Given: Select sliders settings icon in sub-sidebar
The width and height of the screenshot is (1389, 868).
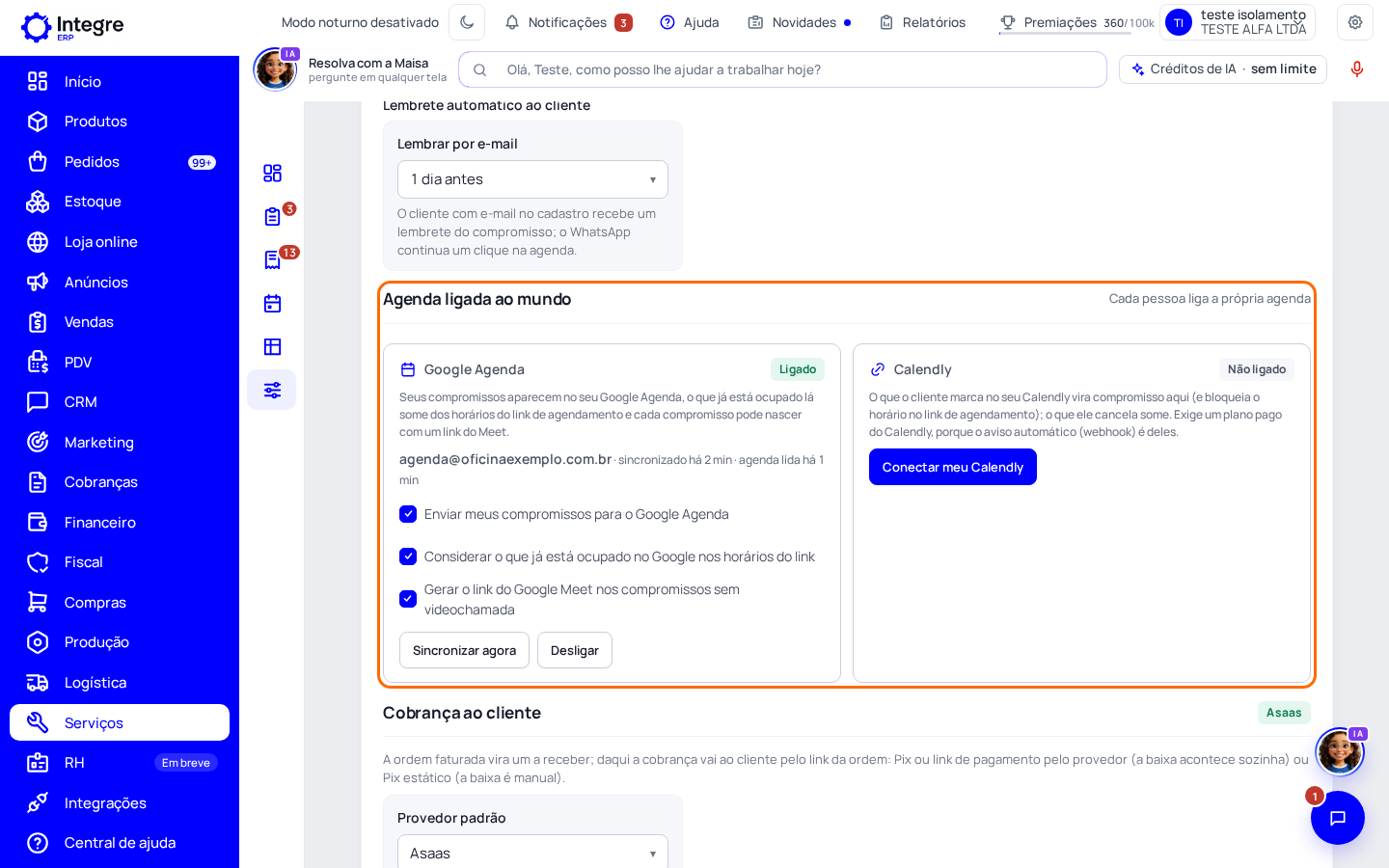Looking at the screenshot, I should coord(272,390).
